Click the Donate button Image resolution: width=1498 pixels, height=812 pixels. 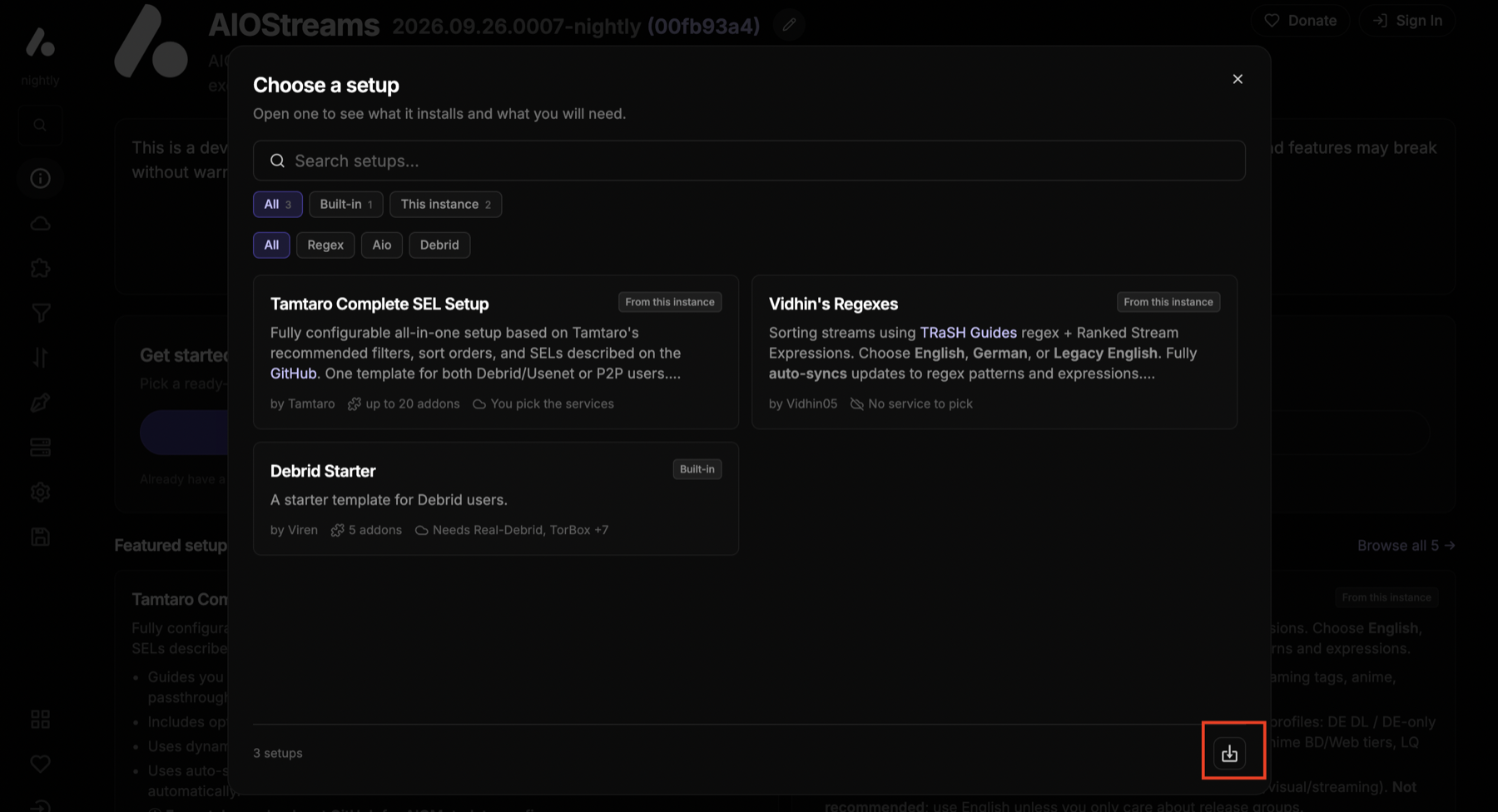click(1300, 21)
